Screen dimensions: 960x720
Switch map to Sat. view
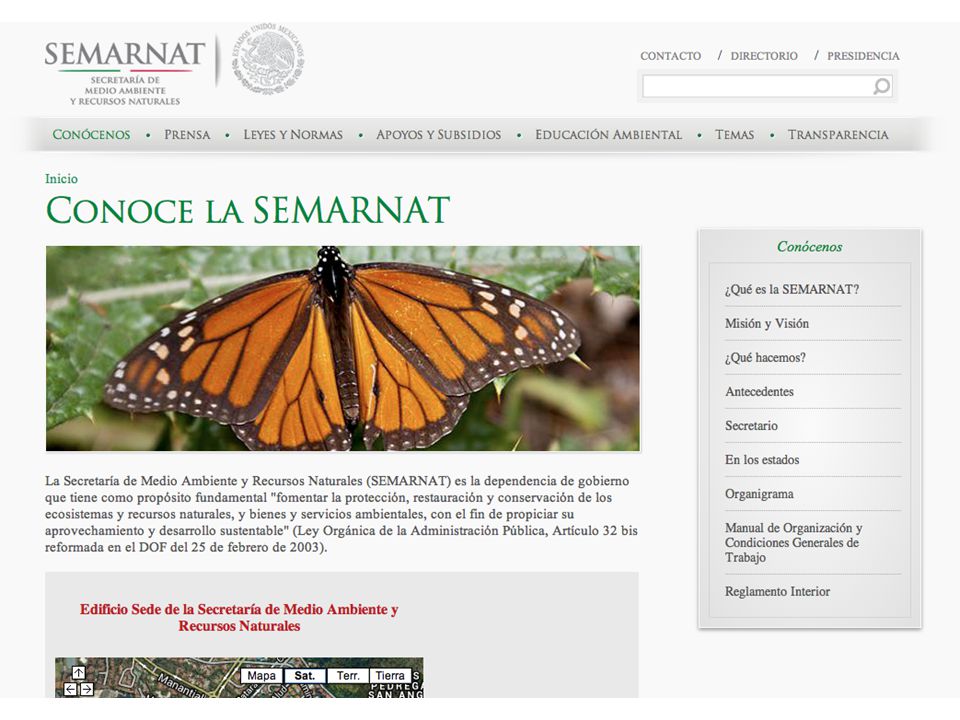click(304, 676)
